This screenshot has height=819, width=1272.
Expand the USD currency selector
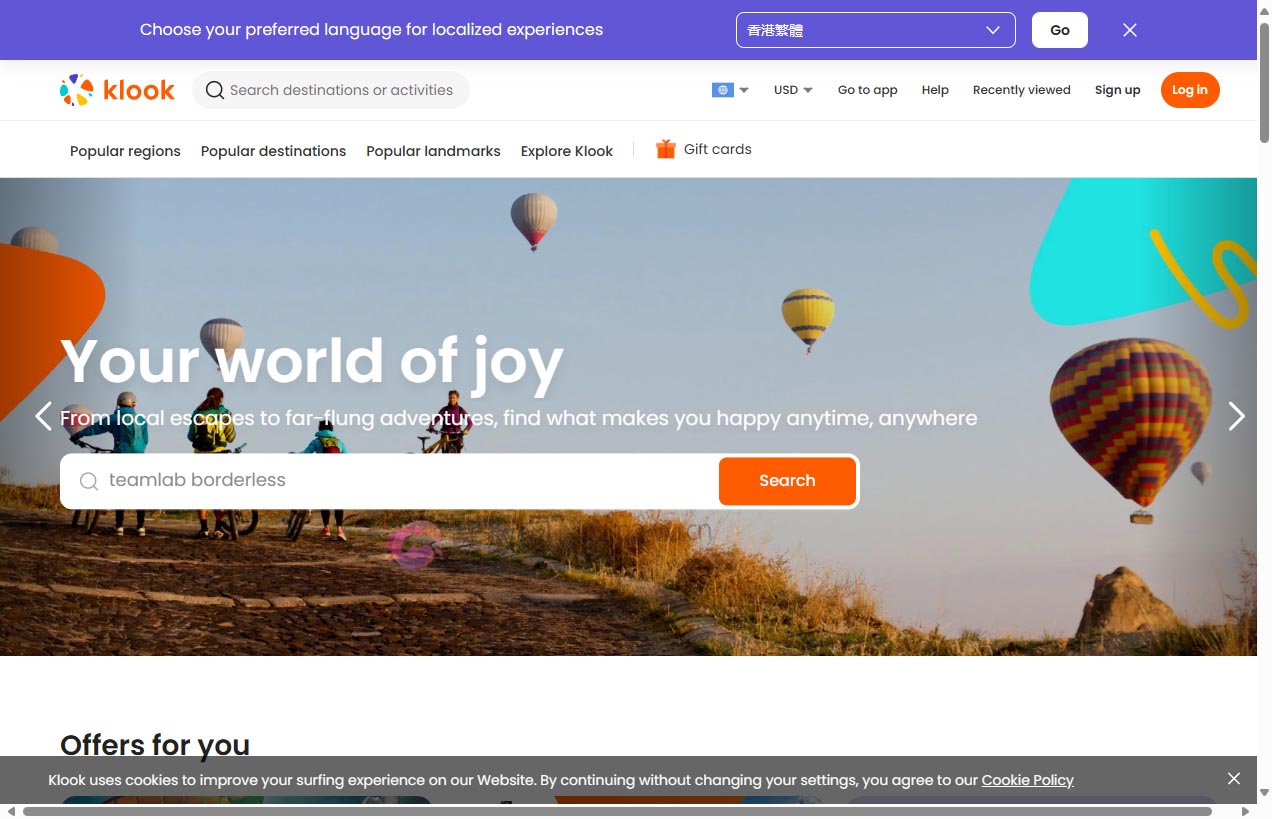tap(793, 90)
